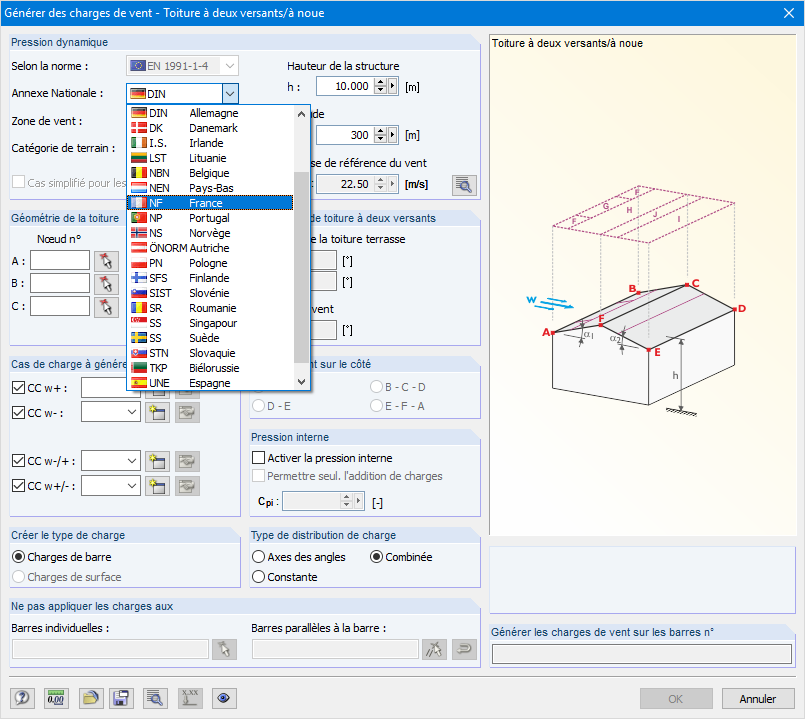
Task: Choose SFS Finlande from the list
Action: point(210,278)
